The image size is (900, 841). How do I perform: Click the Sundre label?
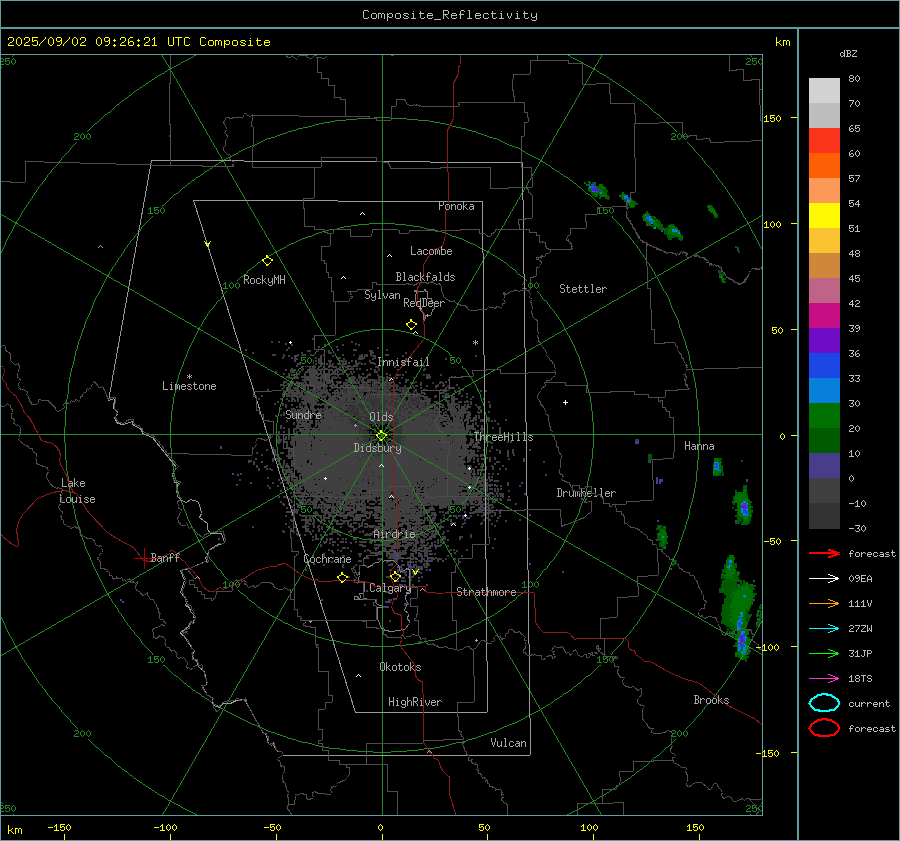pos(303,414)
